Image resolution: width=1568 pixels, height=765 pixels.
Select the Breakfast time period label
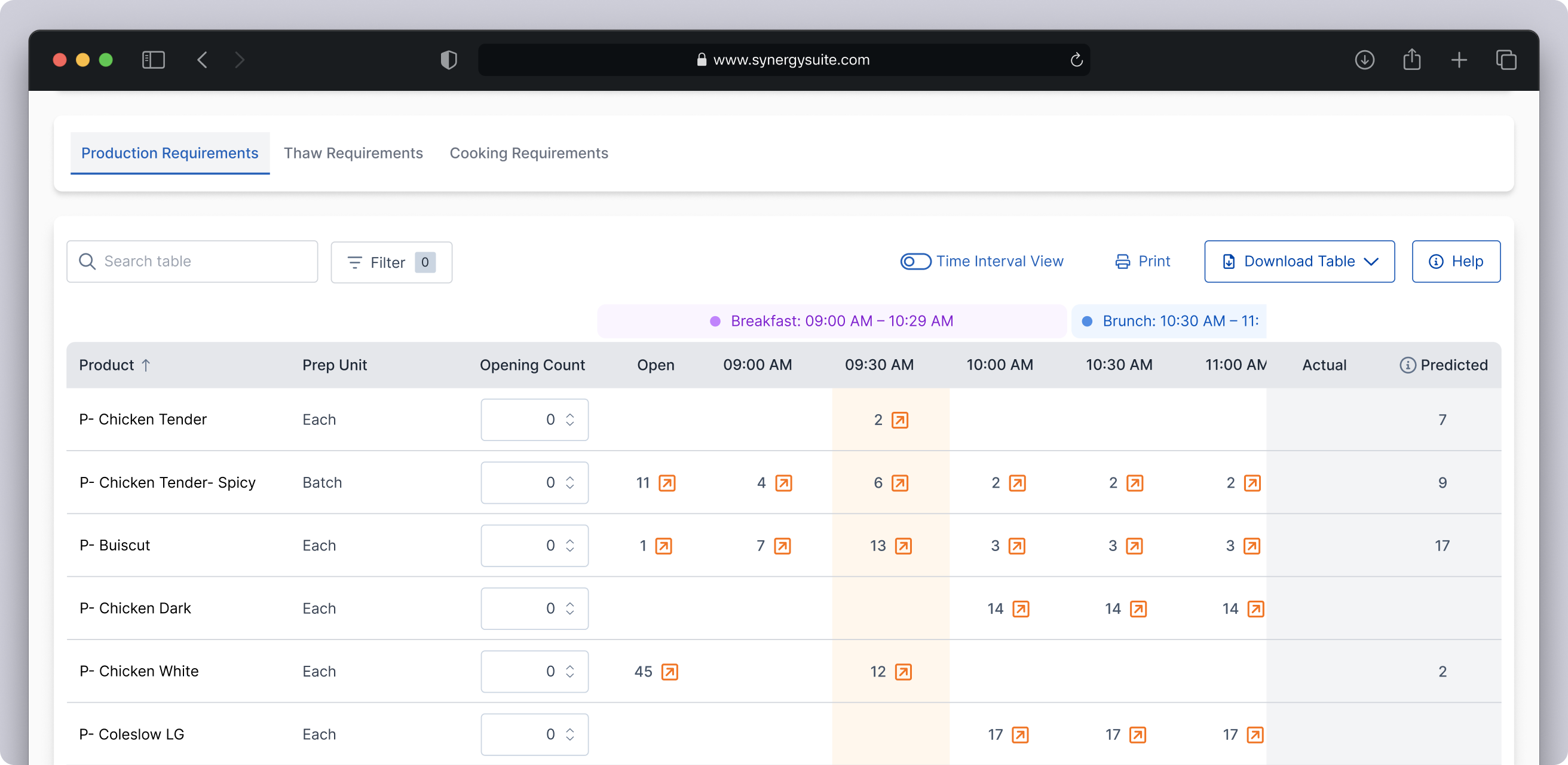pyautogui.click(x=831, y=322)
